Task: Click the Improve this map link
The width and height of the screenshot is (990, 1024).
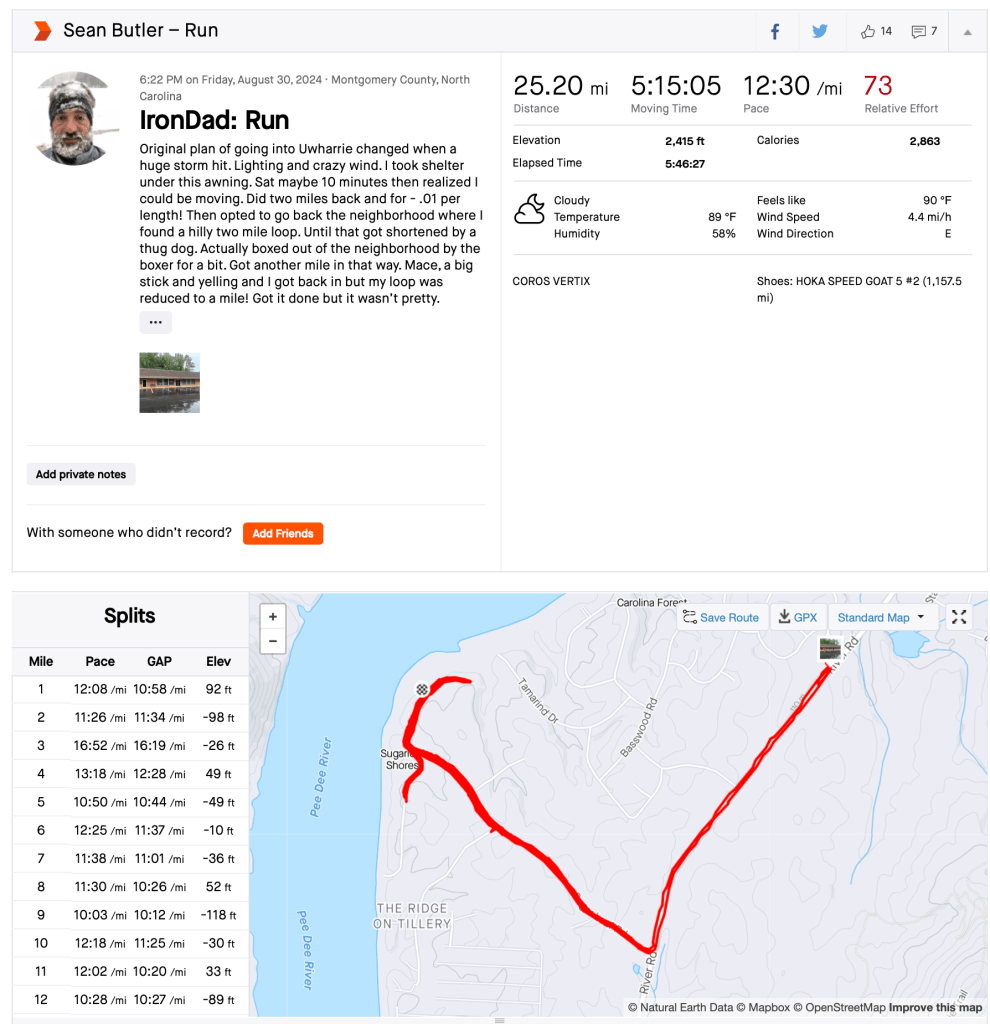Action: [935, 1007]
